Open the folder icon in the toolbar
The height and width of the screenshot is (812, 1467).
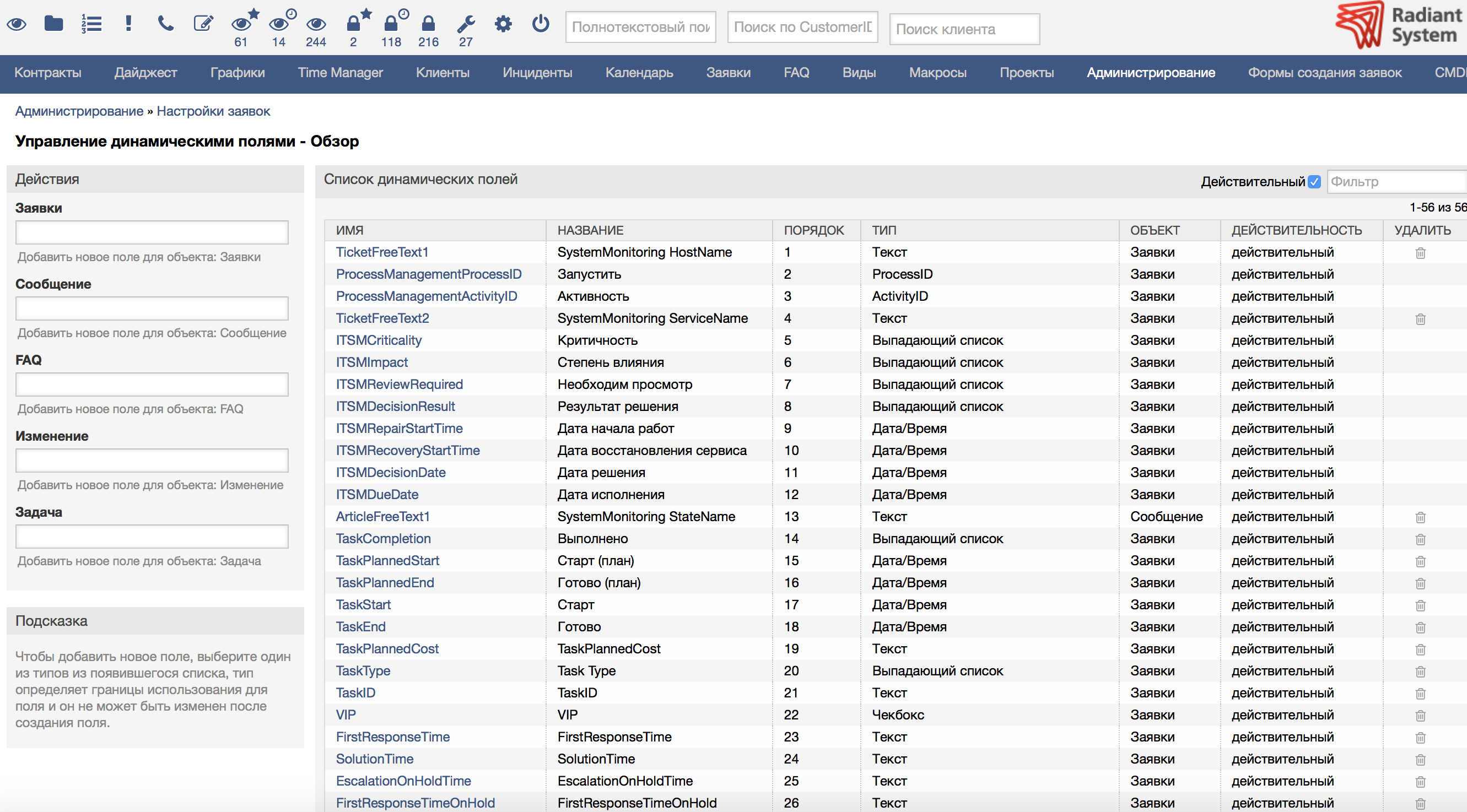tap(53, 23)
